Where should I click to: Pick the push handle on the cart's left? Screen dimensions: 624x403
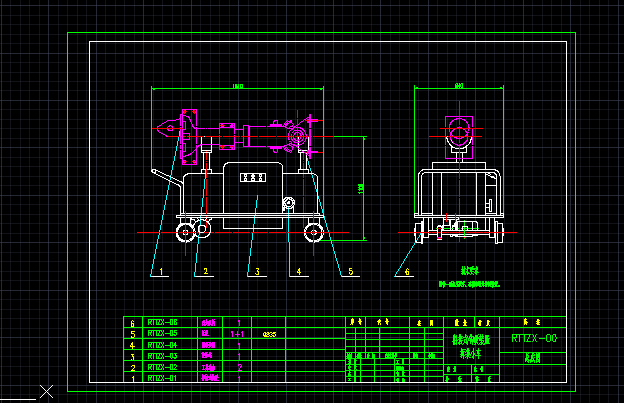[x=167, y=178]
